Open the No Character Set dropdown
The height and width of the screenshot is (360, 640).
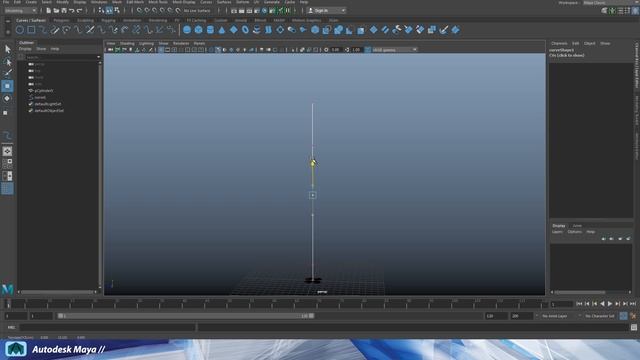[600, 316]
